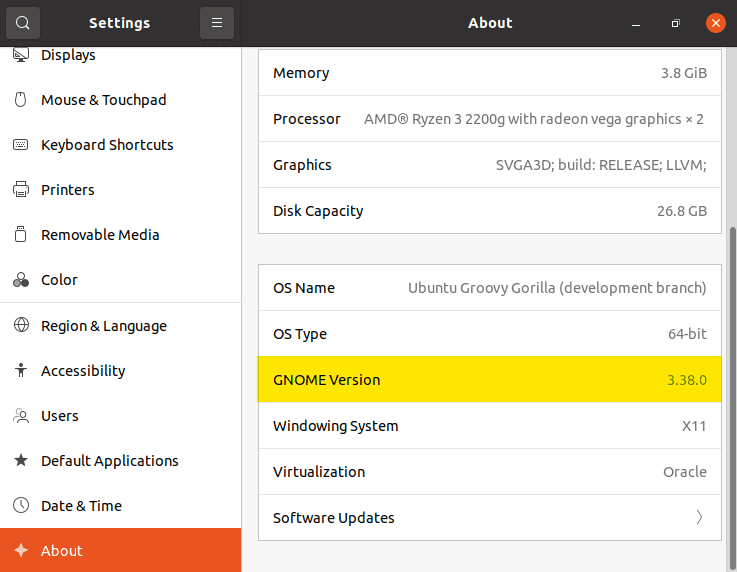Select the About sidebar entry
The image size is (737, 572).
(120, 550)
